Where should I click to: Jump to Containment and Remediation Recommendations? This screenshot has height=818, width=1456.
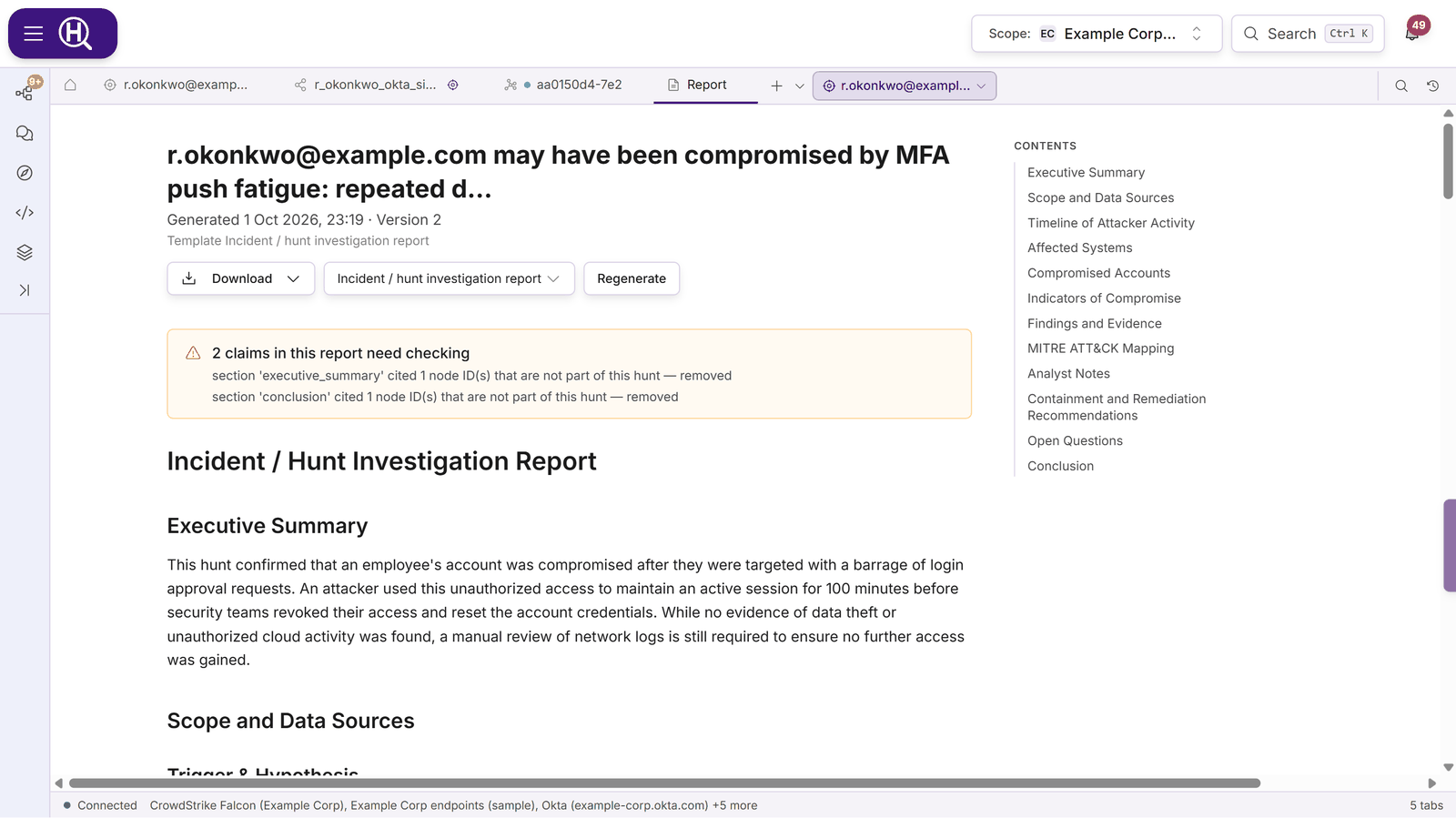click(1117, 407)
